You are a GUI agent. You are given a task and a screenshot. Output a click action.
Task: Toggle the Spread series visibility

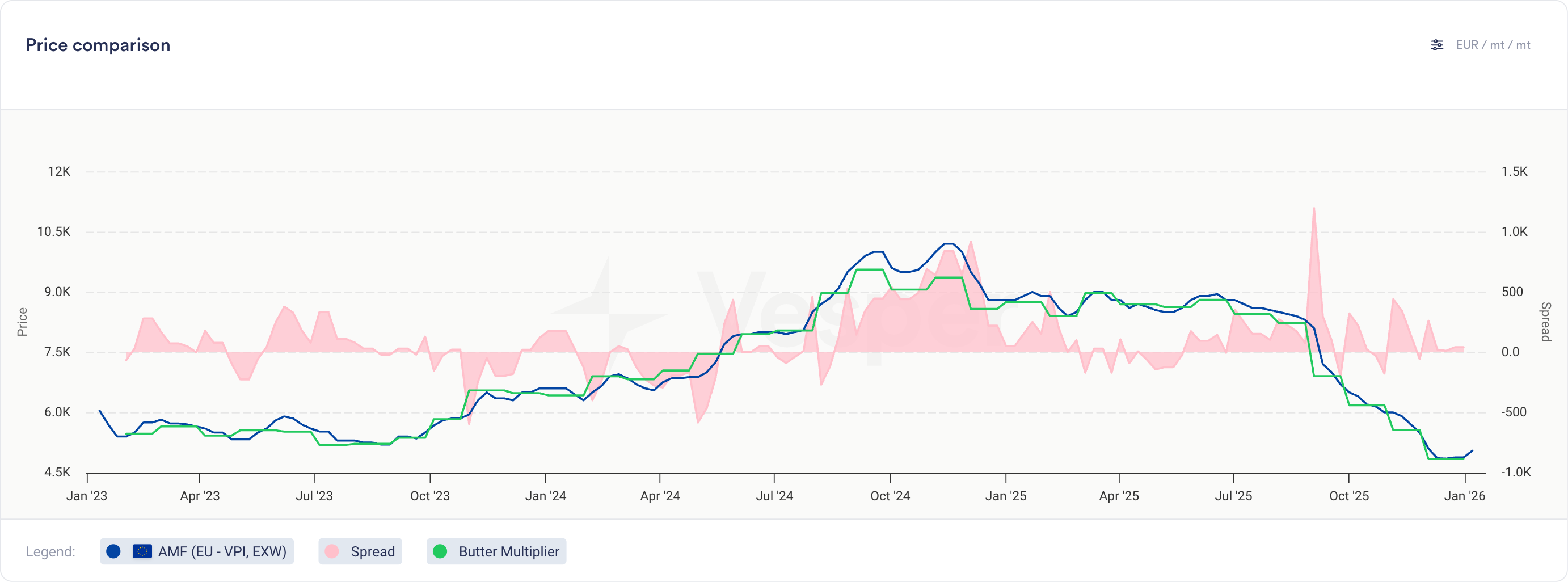coord(360,551)
